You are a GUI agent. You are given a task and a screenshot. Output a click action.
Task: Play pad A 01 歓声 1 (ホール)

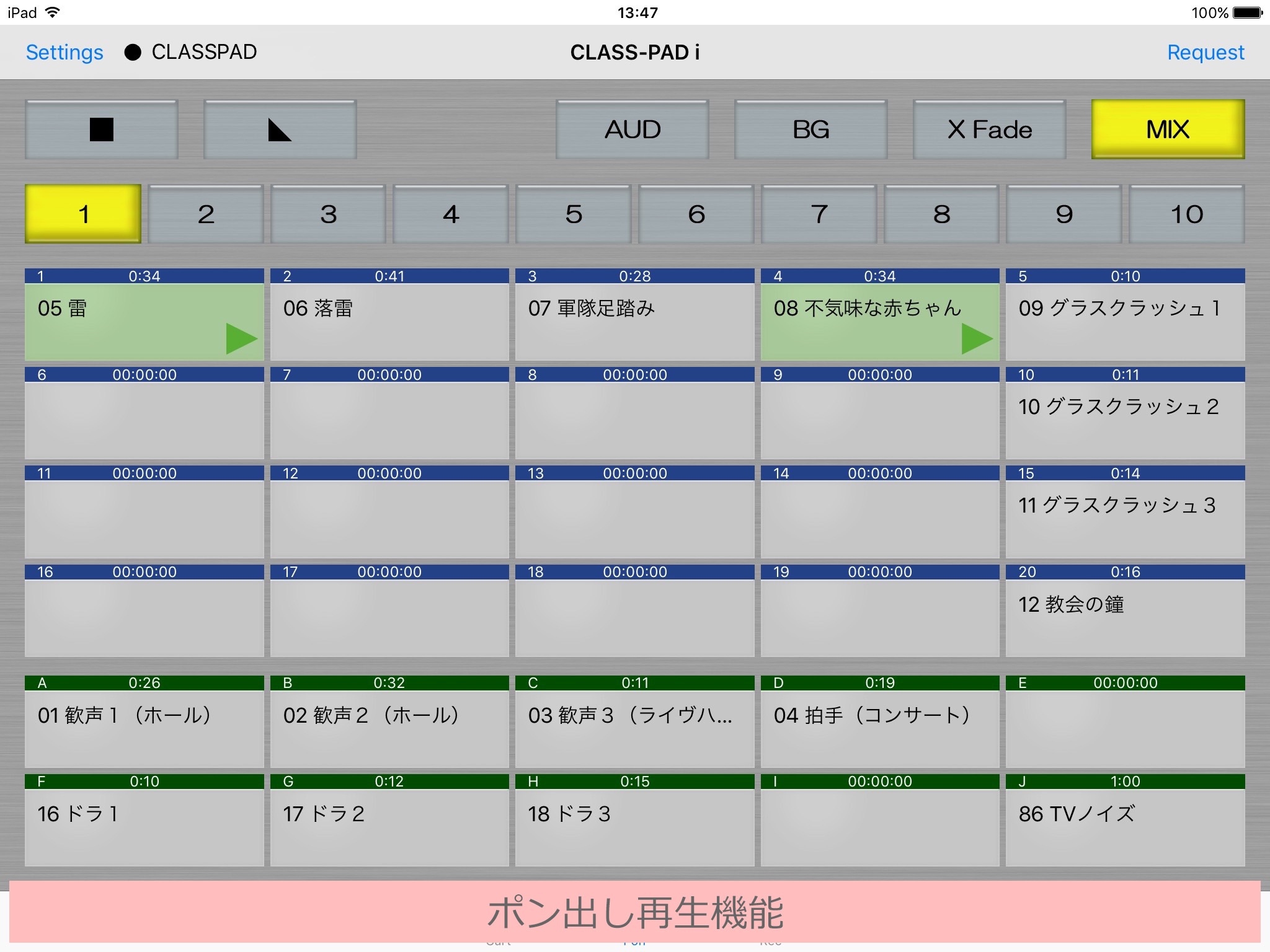click(144, 721)
